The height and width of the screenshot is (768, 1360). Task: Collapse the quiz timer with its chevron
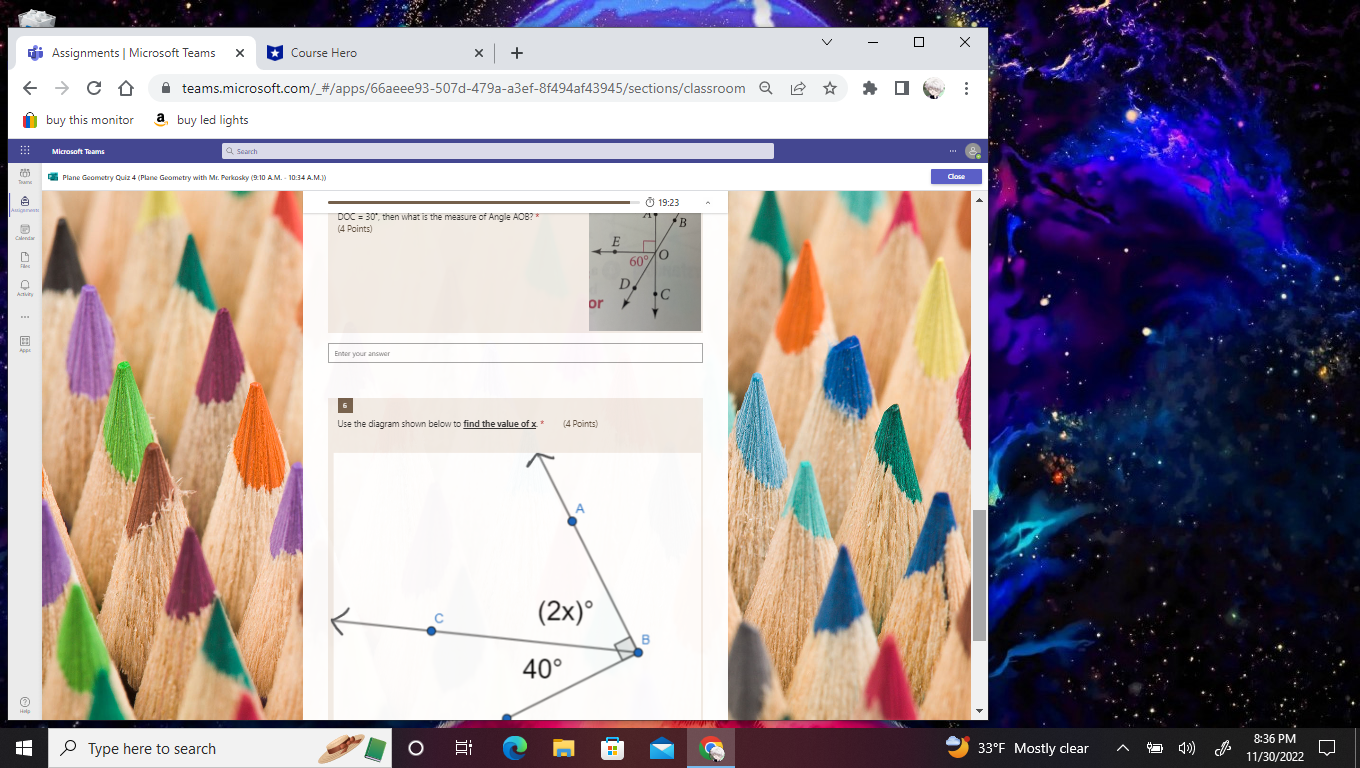pos(708,201)
